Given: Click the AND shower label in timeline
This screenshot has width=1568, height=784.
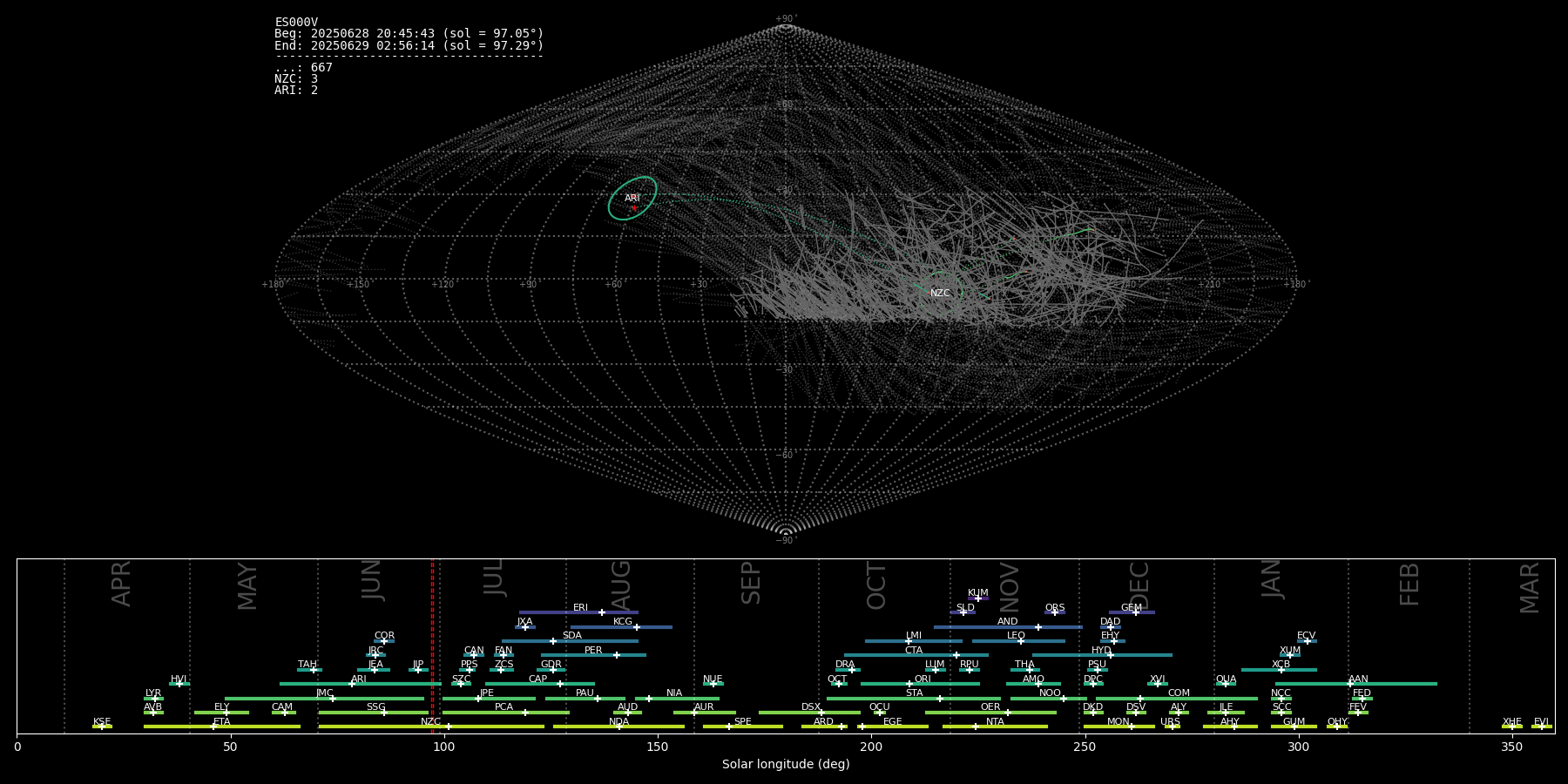Looking at the screenshot, I should pos(1008,622).
